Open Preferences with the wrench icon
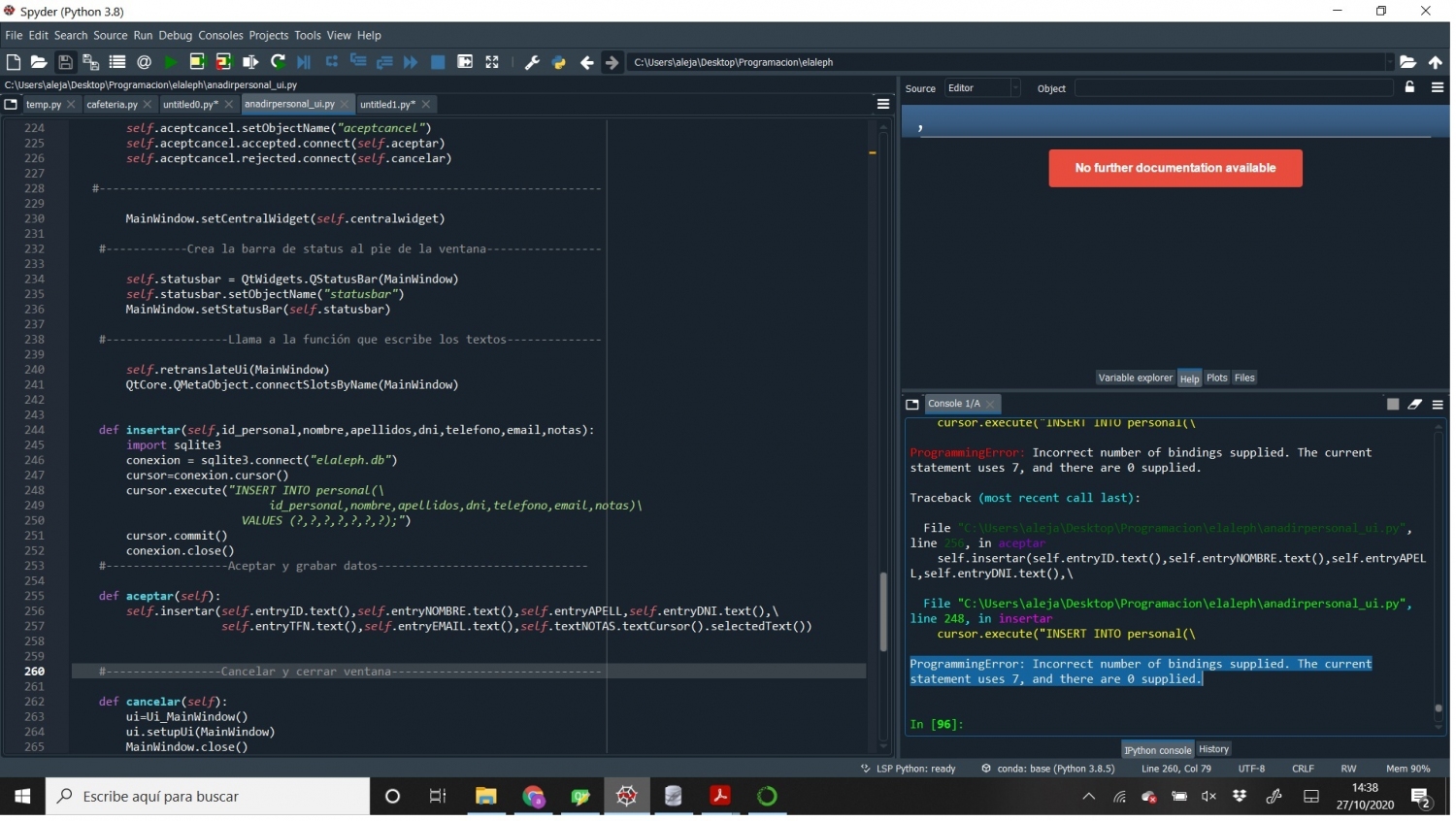 coord(532,62)
